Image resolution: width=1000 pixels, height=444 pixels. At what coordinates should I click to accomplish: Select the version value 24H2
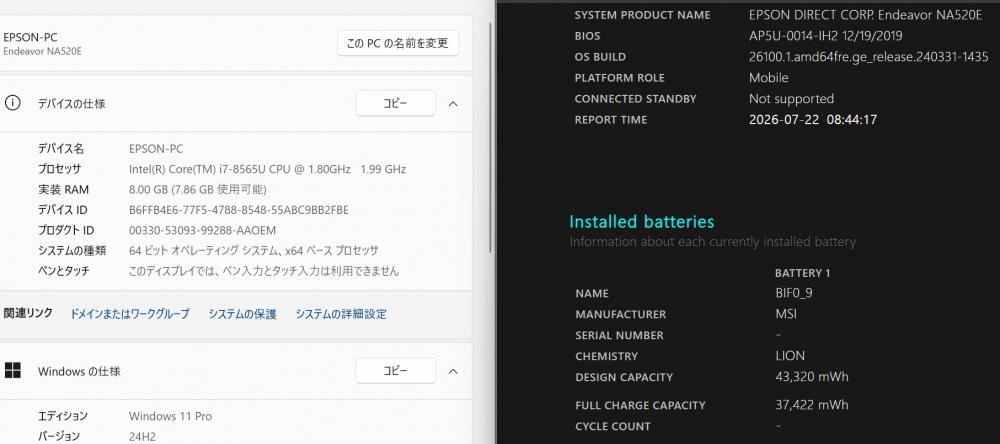pyautogui.click(x=142, y=436)
